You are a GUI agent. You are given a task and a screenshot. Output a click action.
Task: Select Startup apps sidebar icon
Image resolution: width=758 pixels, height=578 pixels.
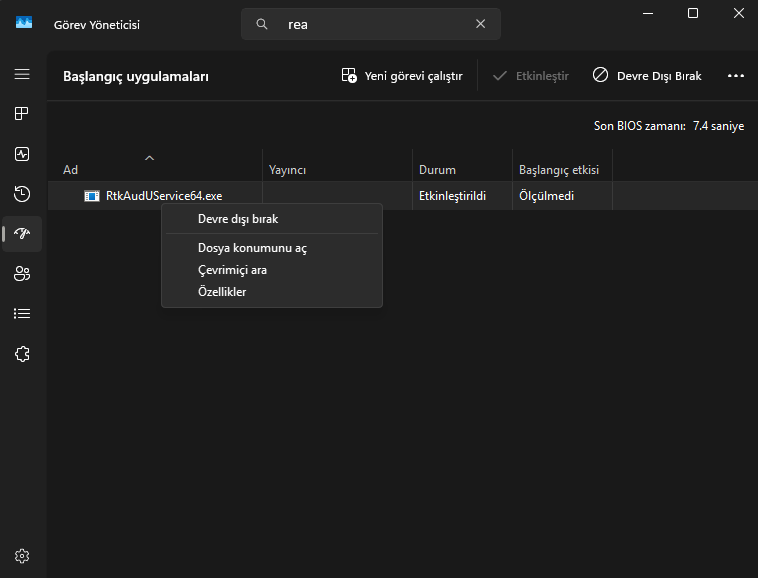[22, 234]
